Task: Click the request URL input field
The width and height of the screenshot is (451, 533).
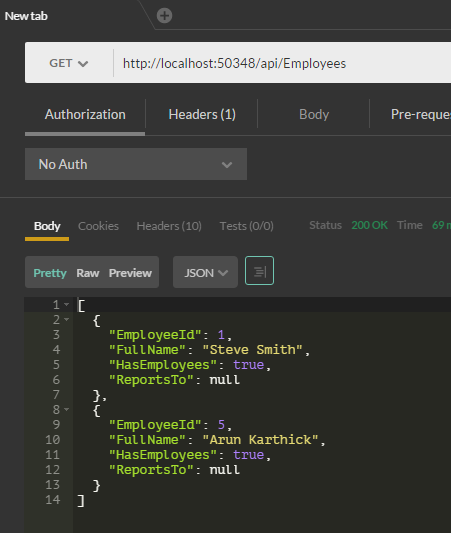Action: tap(282, 63)
